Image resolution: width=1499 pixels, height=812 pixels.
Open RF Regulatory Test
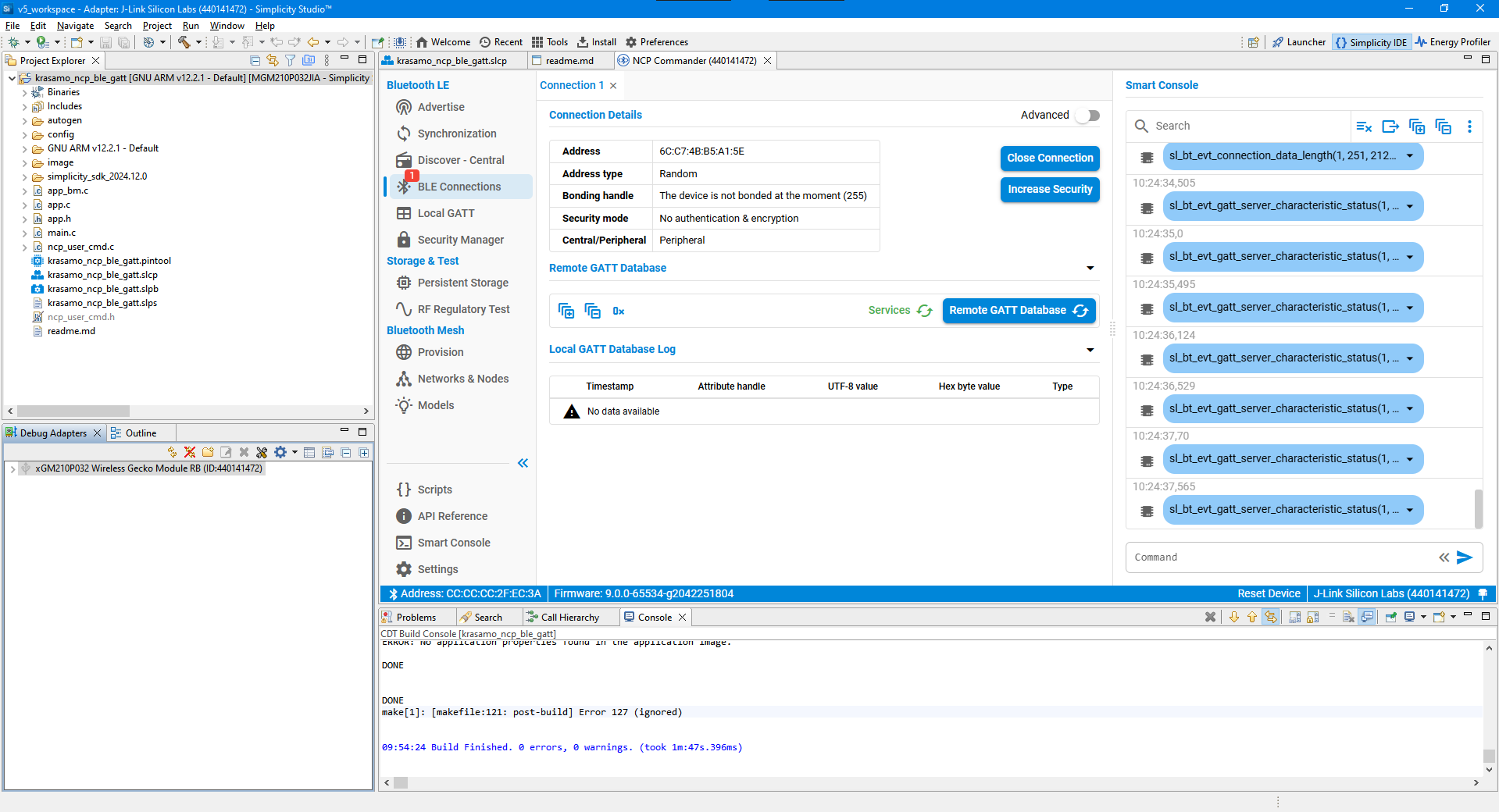463,309
